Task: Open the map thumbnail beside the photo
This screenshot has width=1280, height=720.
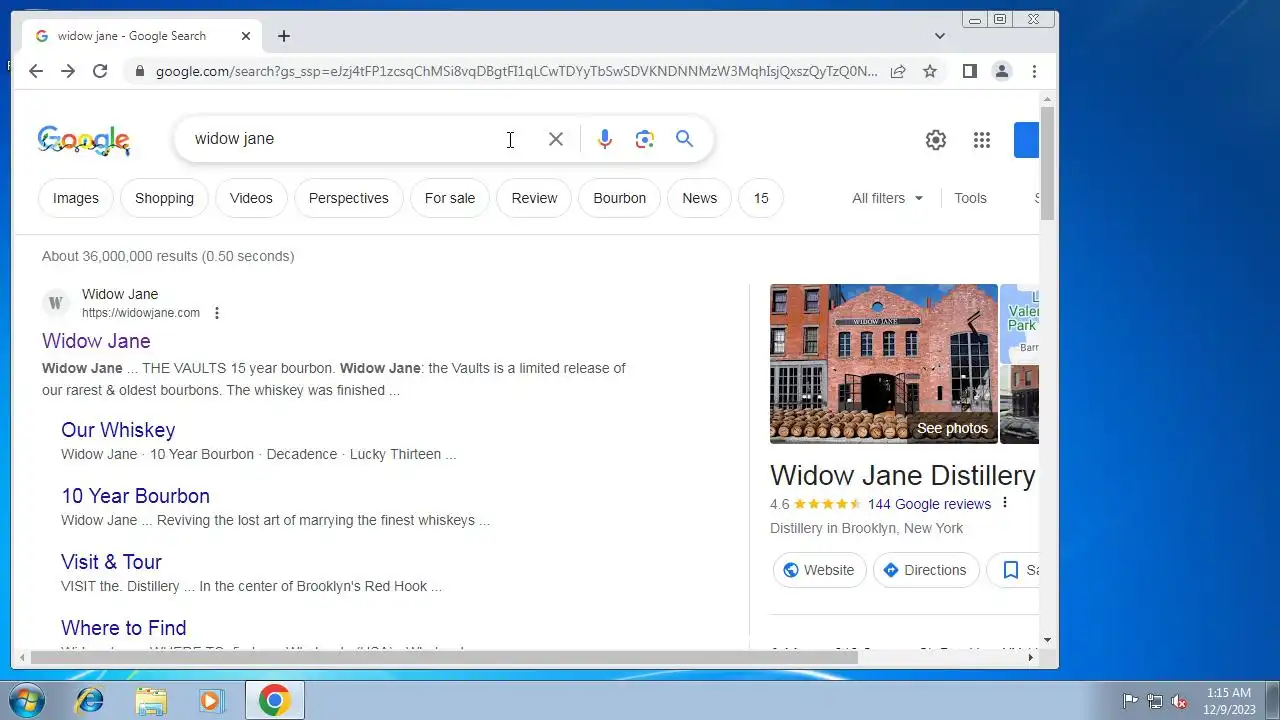Action: (x=1020, y=323)
